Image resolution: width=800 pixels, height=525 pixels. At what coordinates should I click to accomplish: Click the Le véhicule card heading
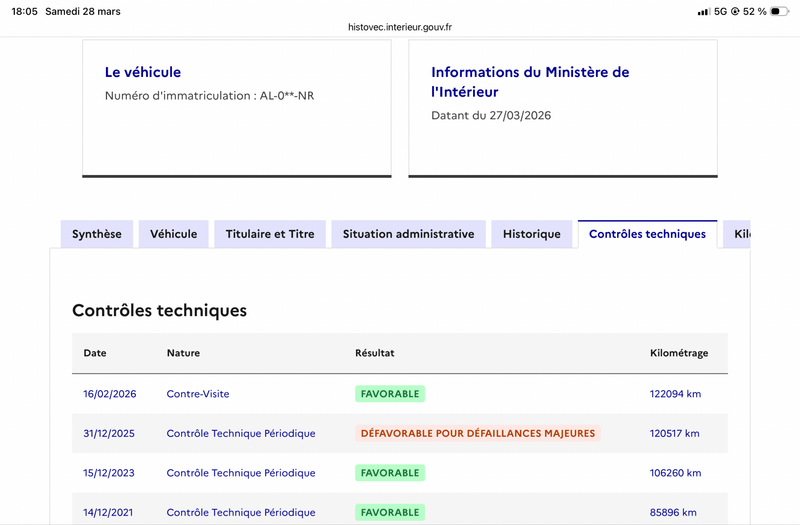pyautogui.click(x=143, y=72)
